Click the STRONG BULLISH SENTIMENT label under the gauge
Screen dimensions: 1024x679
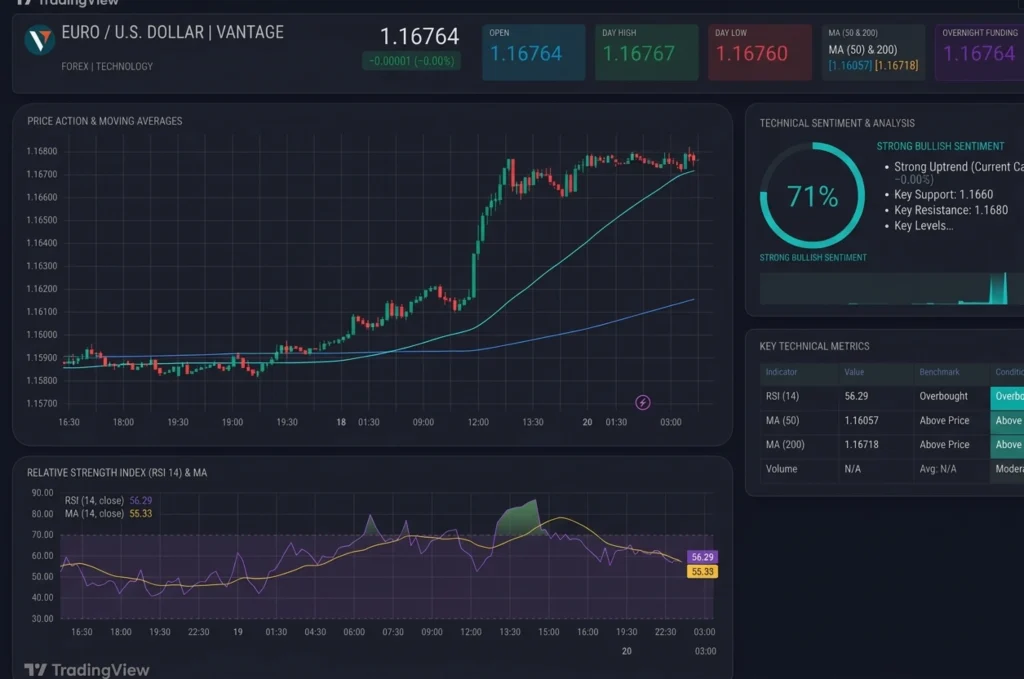click(x=813, y=258)
